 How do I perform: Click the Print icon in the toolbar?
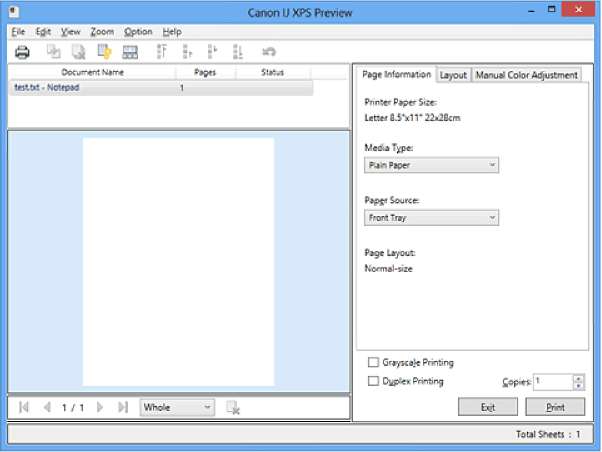[21, 52]
